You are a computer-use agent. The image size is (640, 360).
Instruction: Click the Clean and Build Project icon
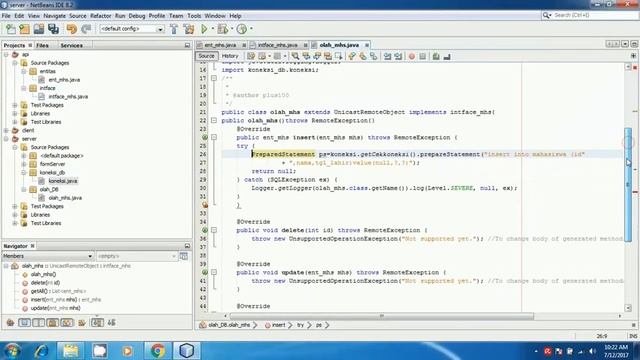(189, 29)
